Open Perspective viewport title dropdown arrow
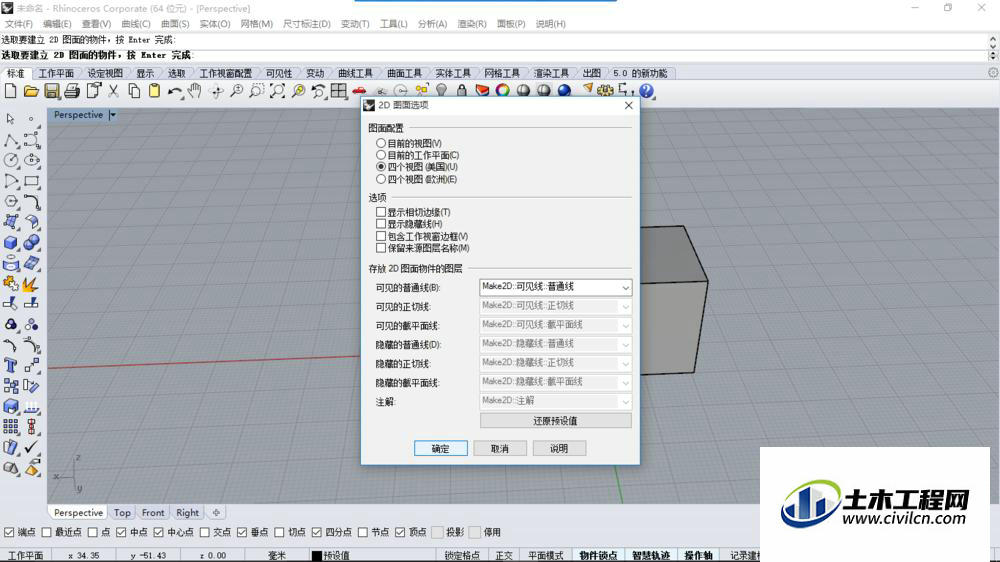The image size is (1000, 562). [x=113, y=115]
